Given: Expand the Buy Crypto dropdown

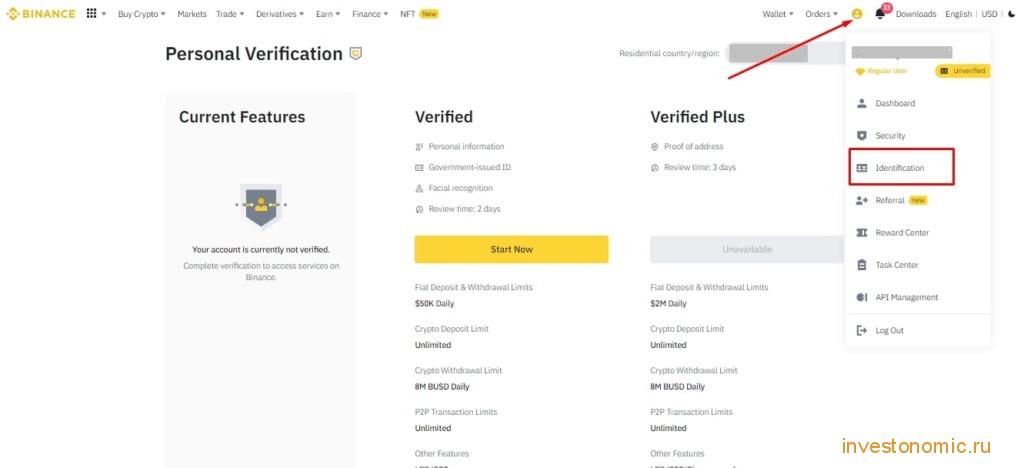Looking at the screenshot, I should [142, 14].
